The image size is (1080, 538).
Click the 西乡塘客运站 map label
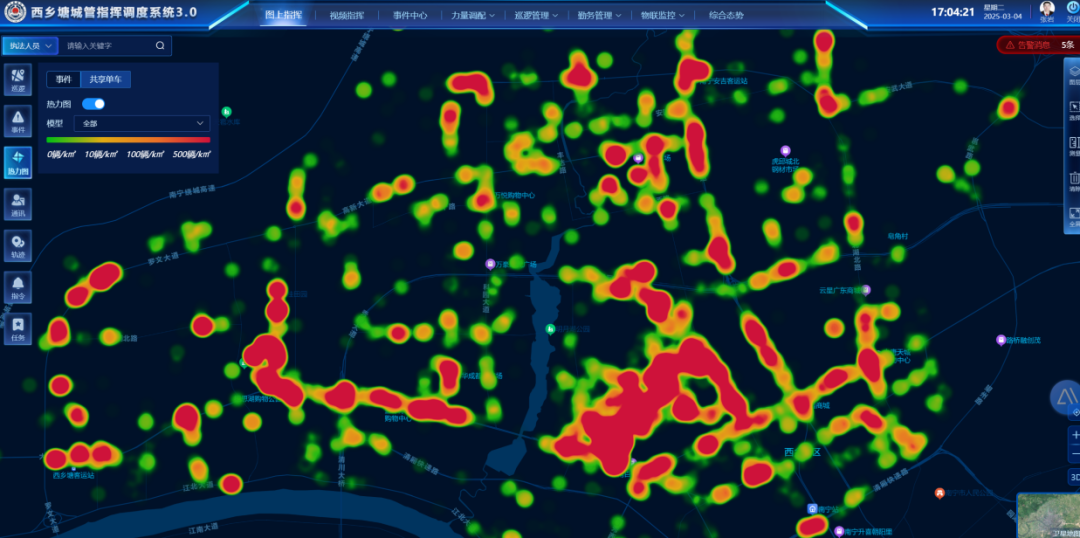(x=73, y=475)
